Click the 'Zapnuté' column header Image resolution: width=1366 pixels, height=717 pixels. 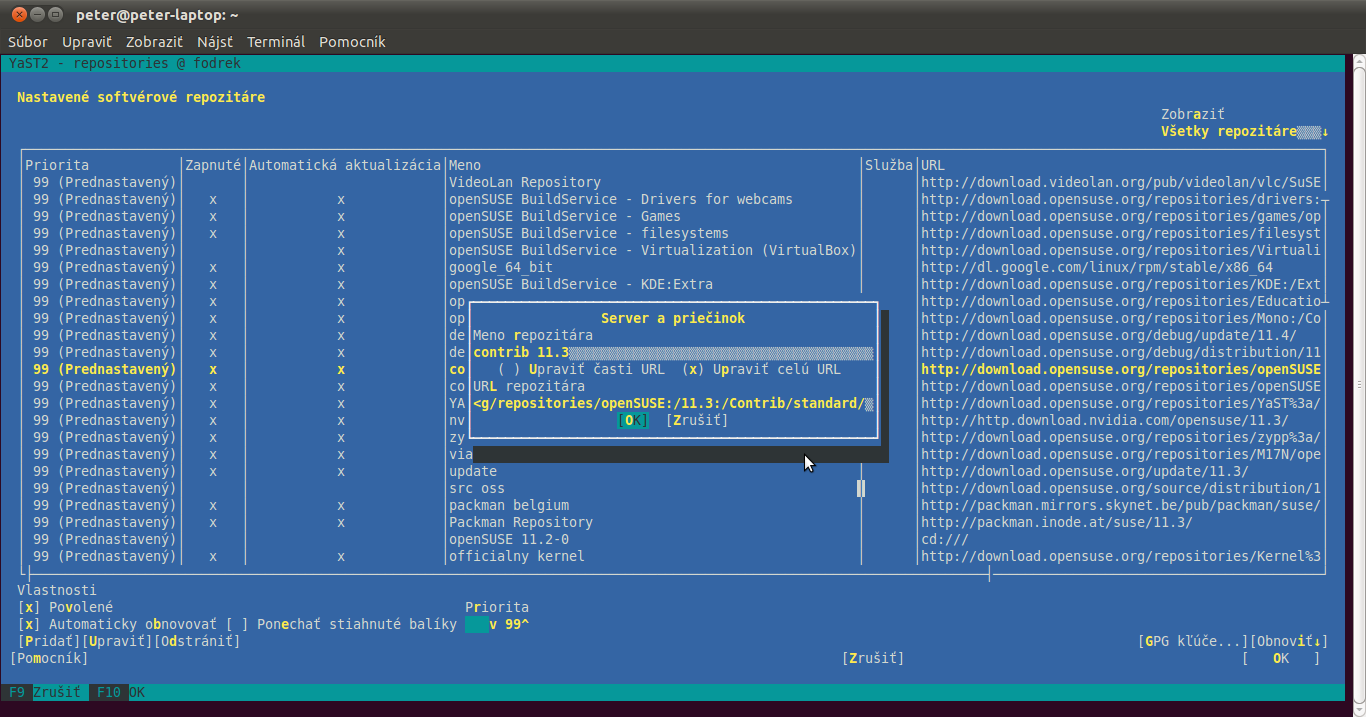(x=213, y=165)
